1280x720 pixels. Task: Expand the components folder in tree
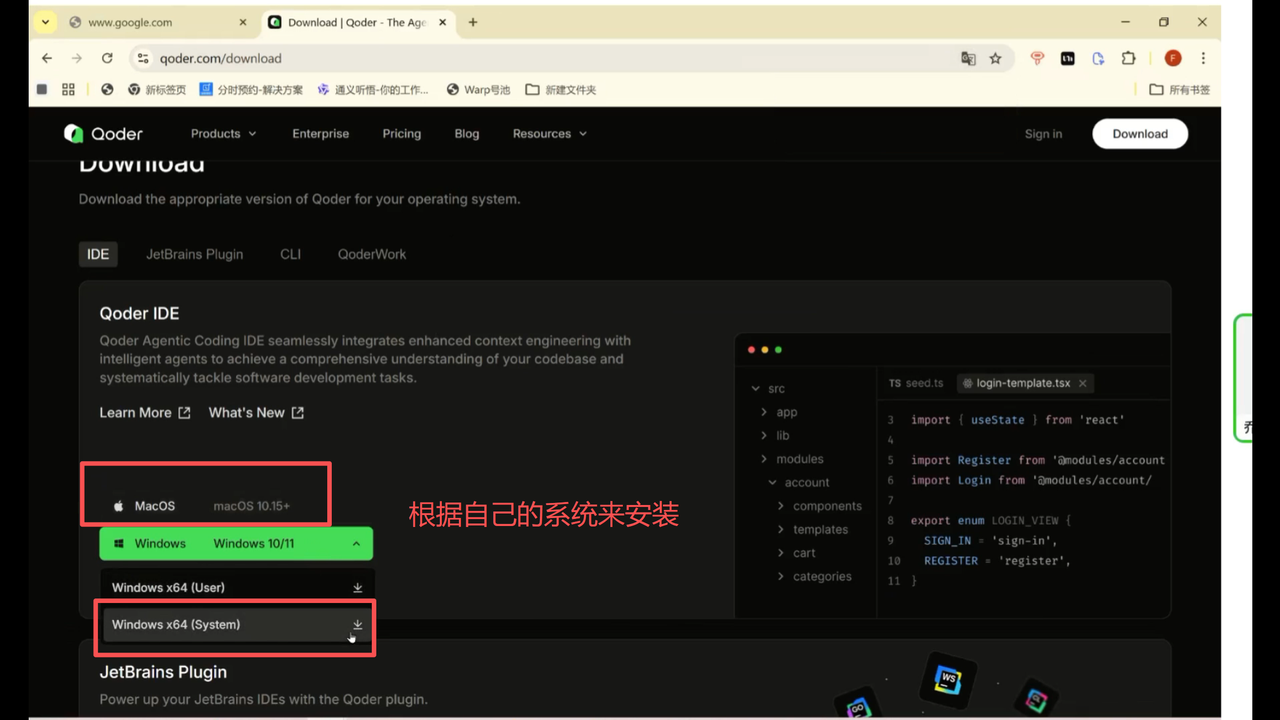(819, 506)
